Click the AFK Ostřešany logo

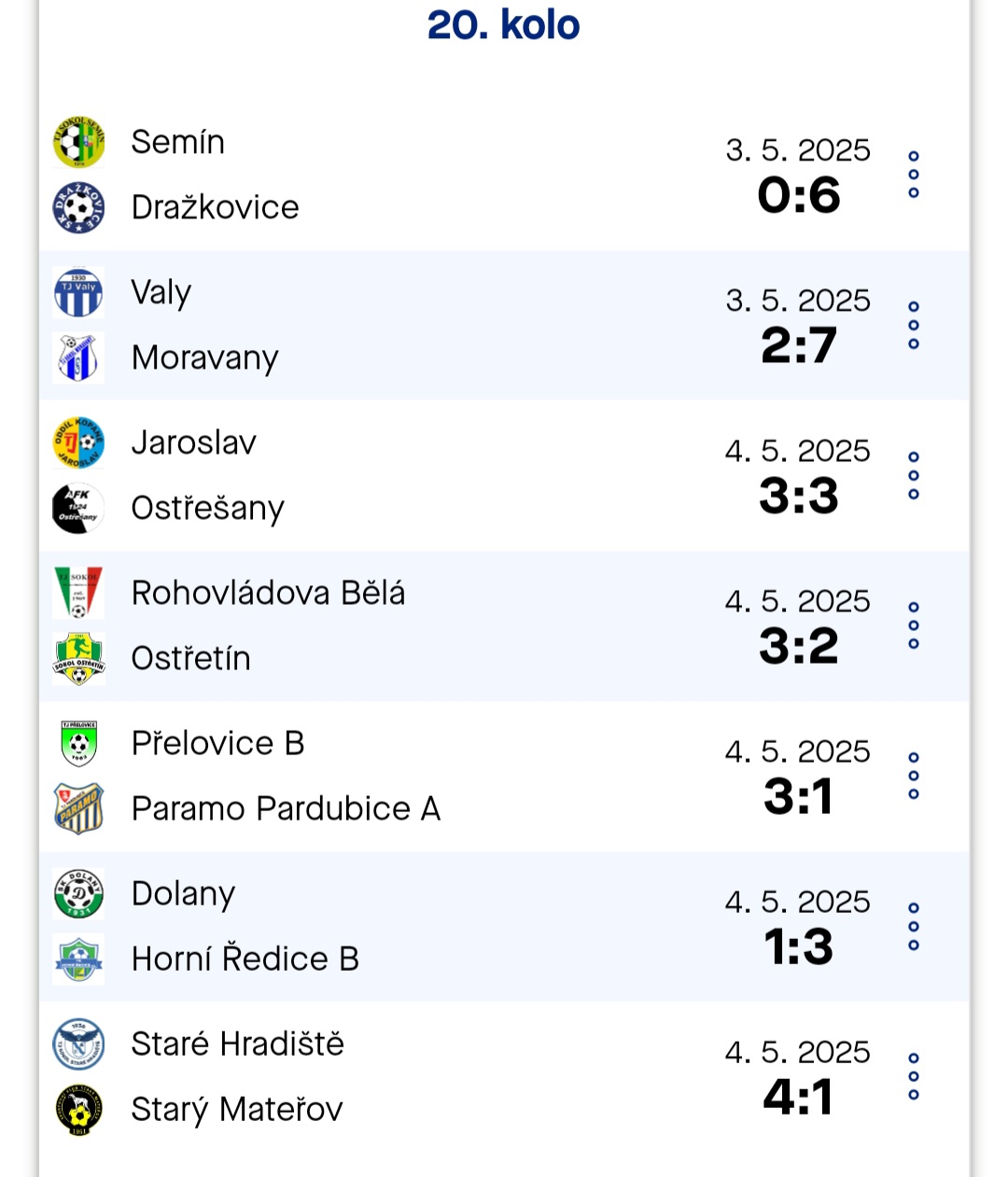point(78,509)
